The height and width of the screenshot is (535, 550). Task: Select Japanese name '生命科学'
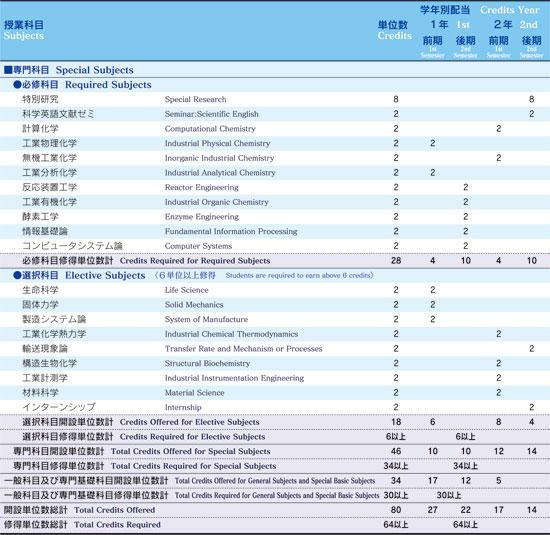click(40, 290)
